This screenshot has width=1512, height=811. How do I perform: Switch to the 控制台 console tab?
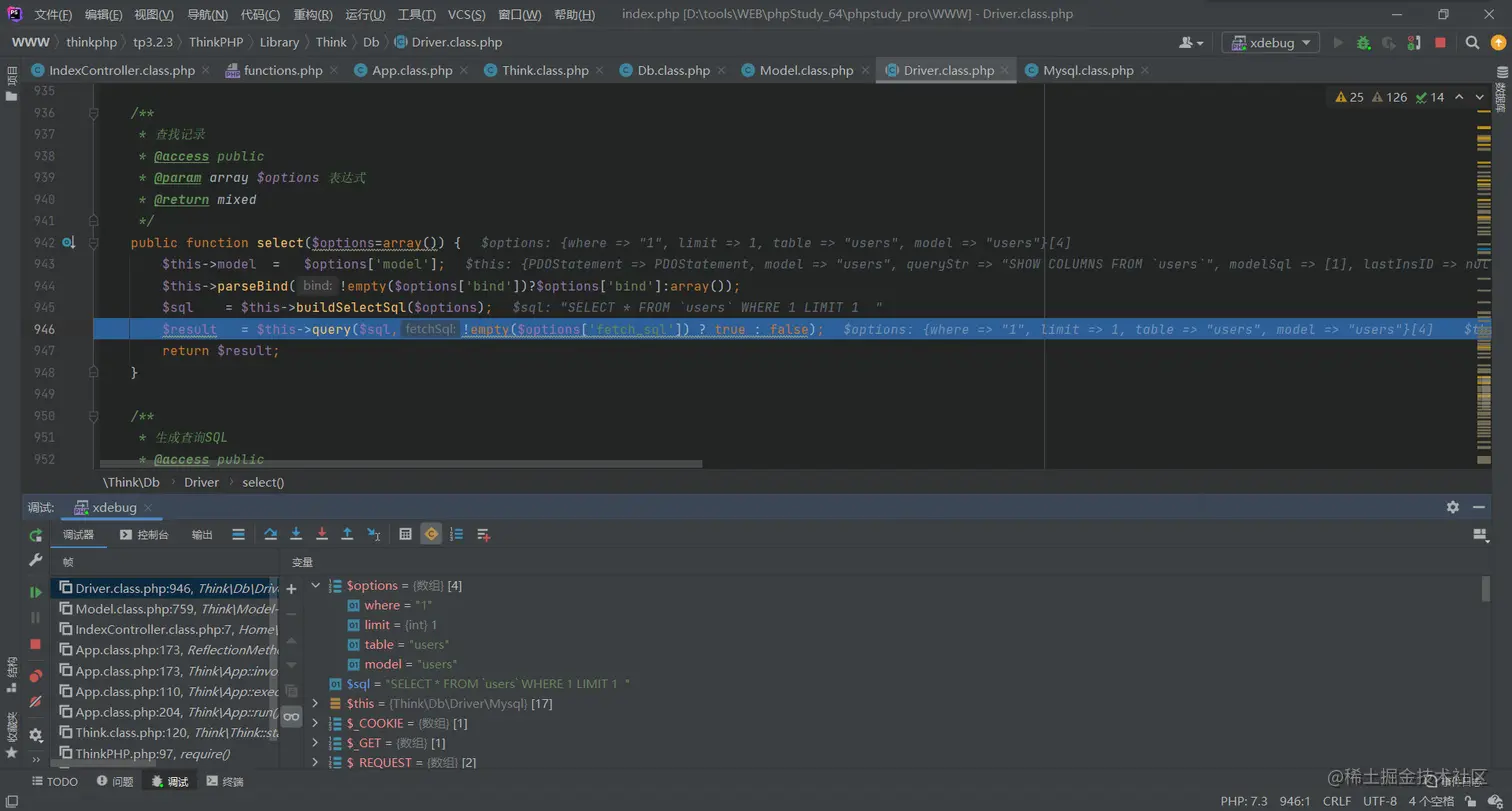coord(144,535)
